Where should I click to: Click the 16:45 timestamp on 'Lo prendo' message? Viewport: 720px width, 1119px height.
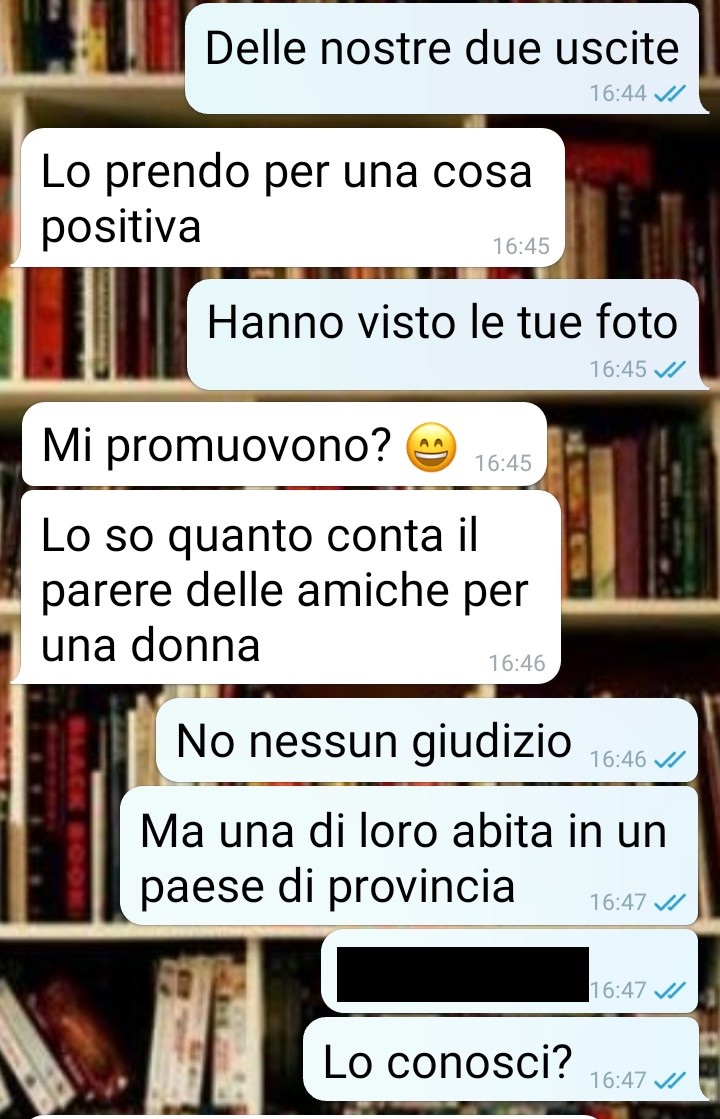521,246
